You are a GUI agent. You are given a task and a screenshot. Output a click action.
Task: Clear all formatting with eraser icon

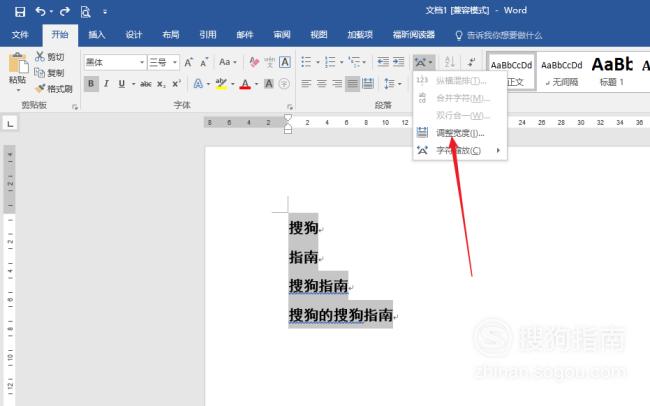tap(254, 62)
